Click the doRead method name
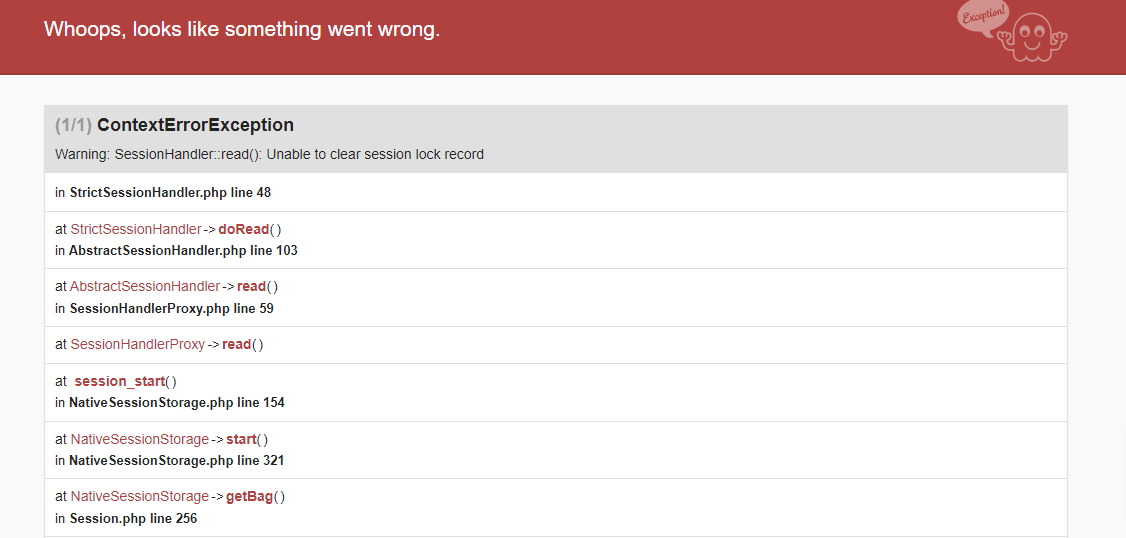 coord(243,229)
